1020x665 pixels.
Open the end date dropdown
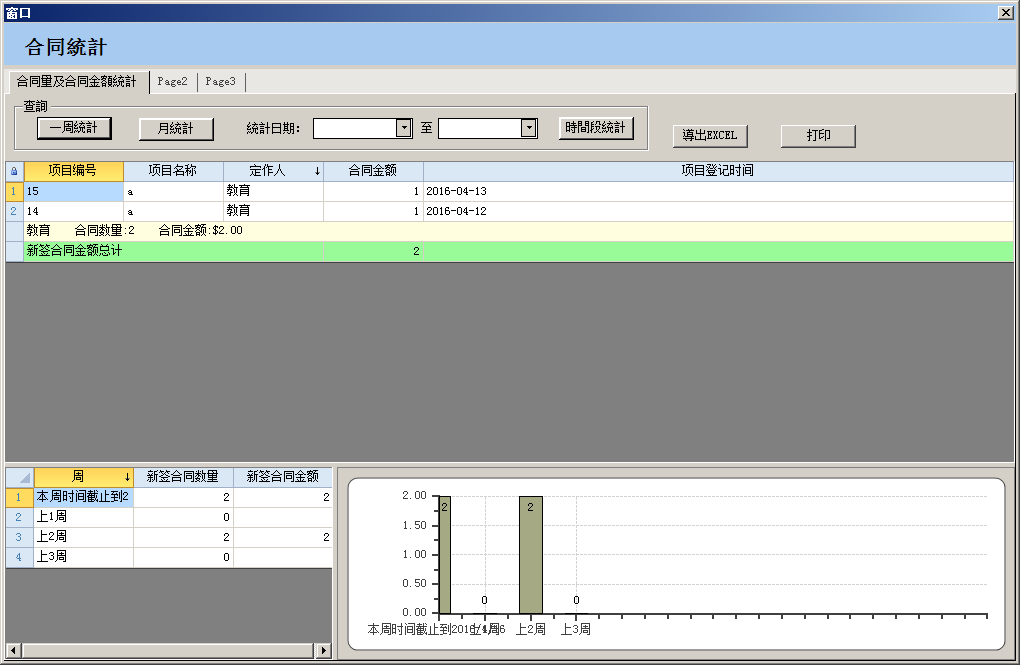pos(529,128)
